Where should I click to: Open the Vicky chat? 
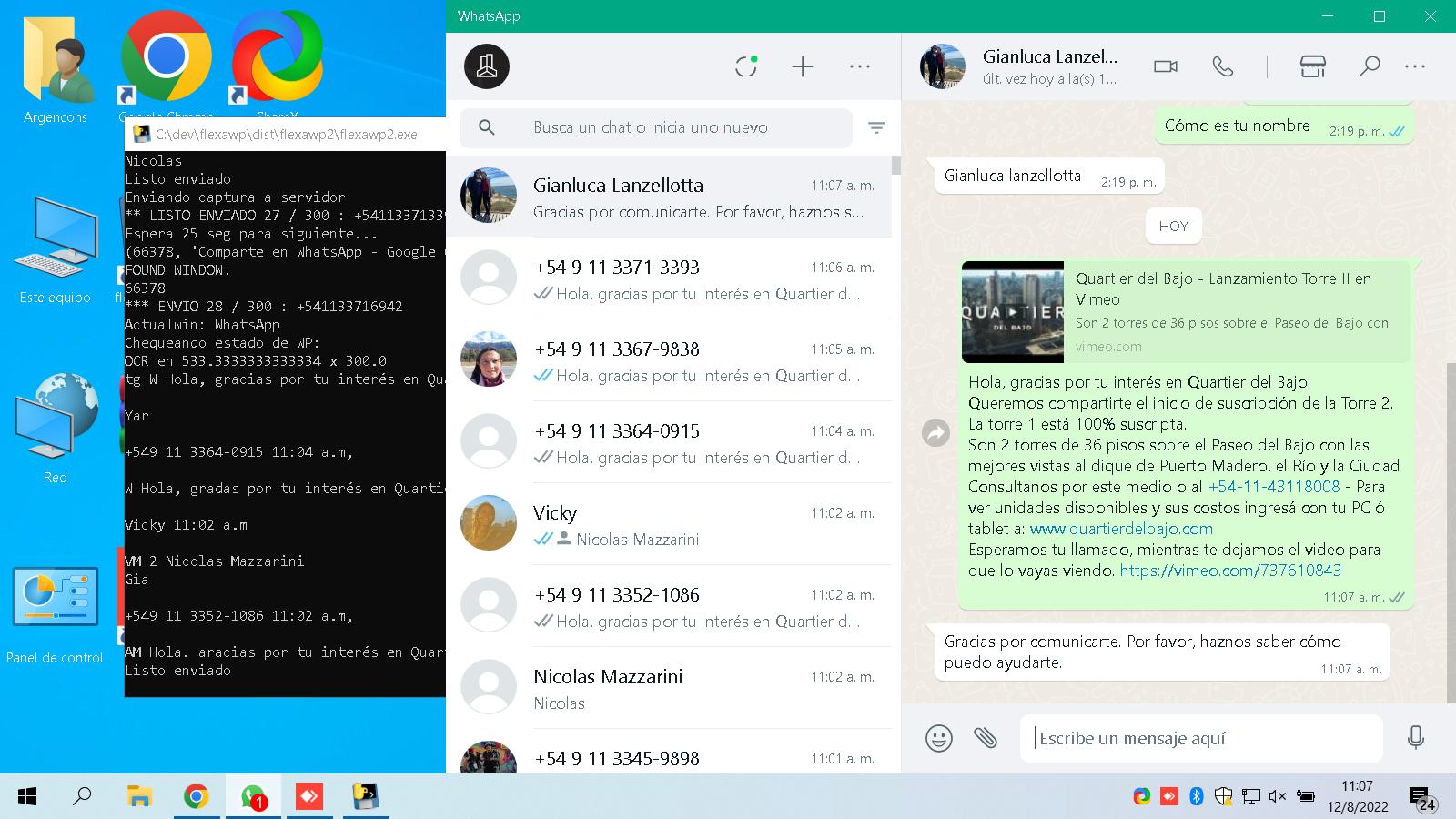pos(669,524)
